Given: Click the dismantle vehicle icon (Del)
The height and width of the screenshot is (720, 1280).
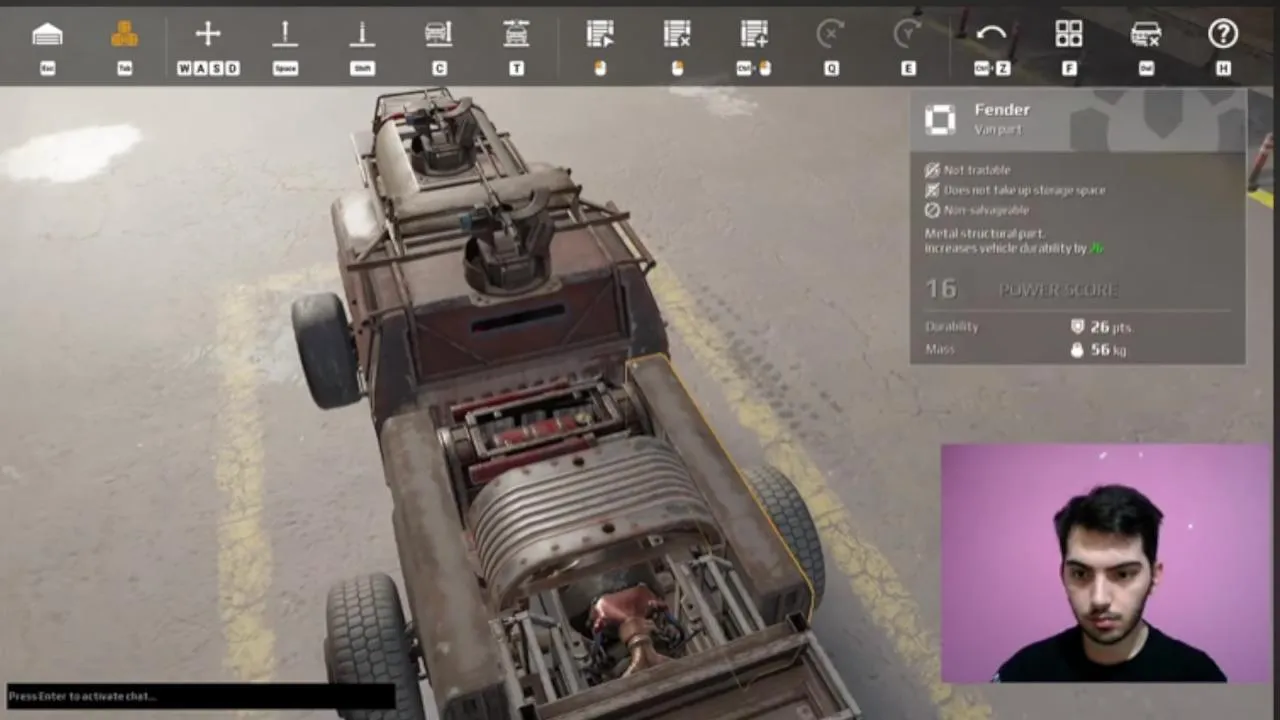Looking at the screenshot, I should pos(1146,34).
